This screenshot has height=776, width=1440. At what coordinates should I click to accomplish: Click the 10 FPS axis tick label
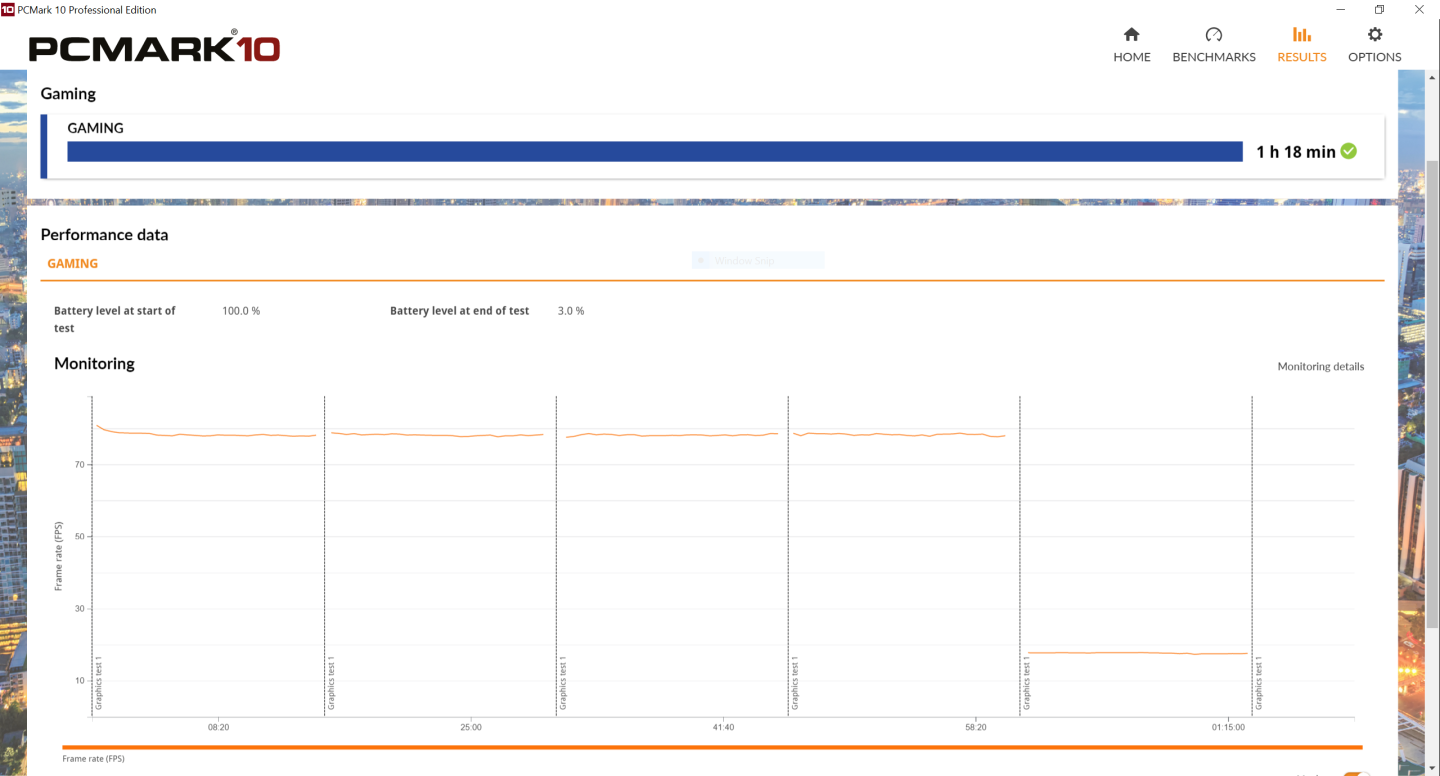coord(79,681)
